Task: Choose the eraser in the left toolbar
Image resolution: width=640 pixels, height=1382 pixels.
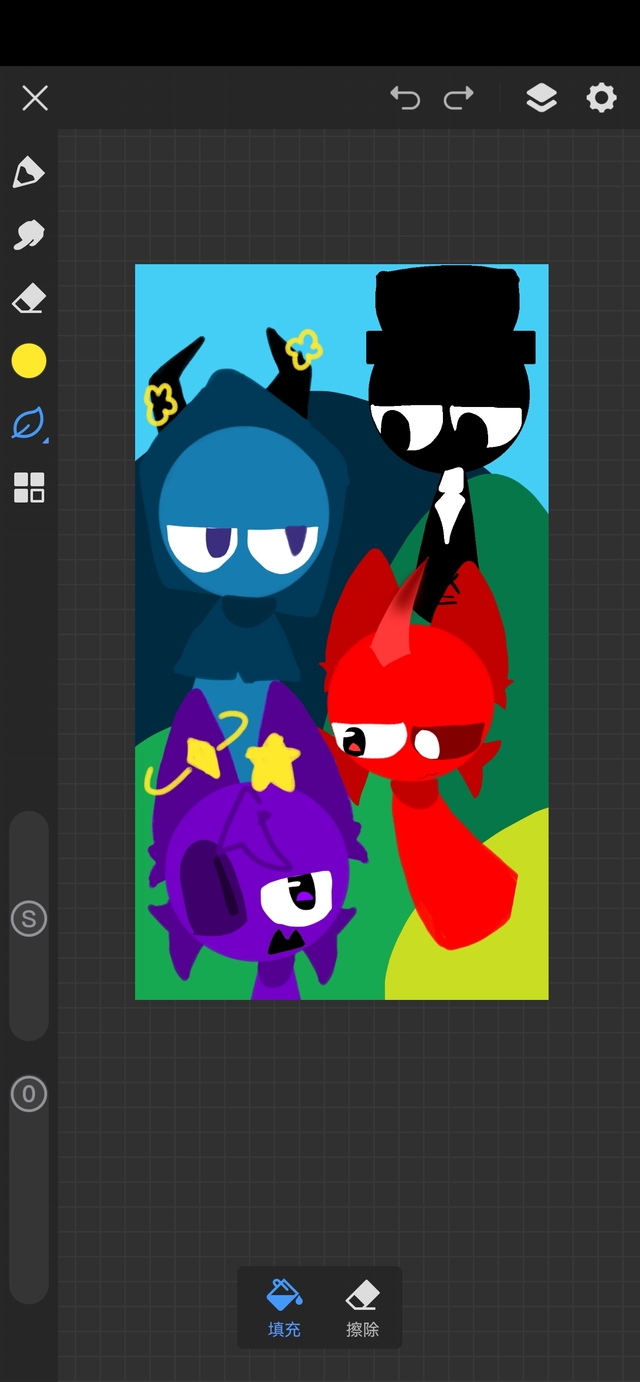Action: [28, 298]
